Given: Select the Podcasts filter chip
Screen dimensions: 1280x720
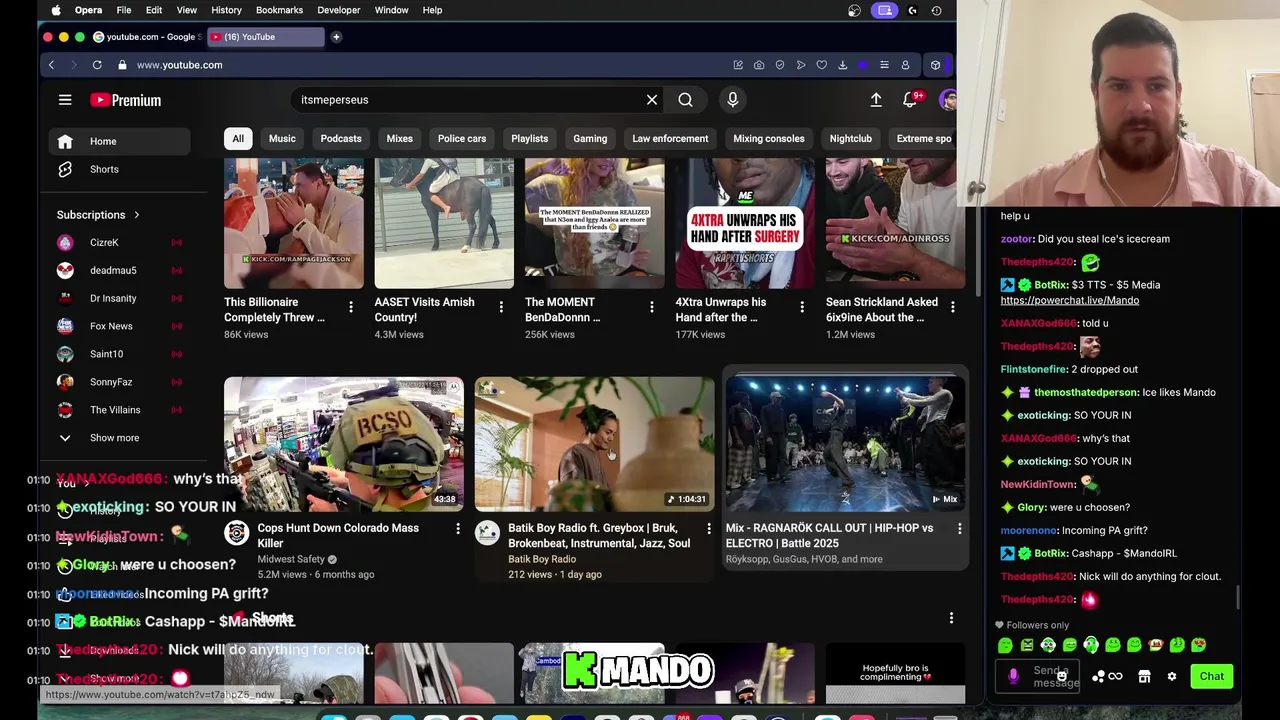Looking at the screenshot, I should [x=341, y=139].
